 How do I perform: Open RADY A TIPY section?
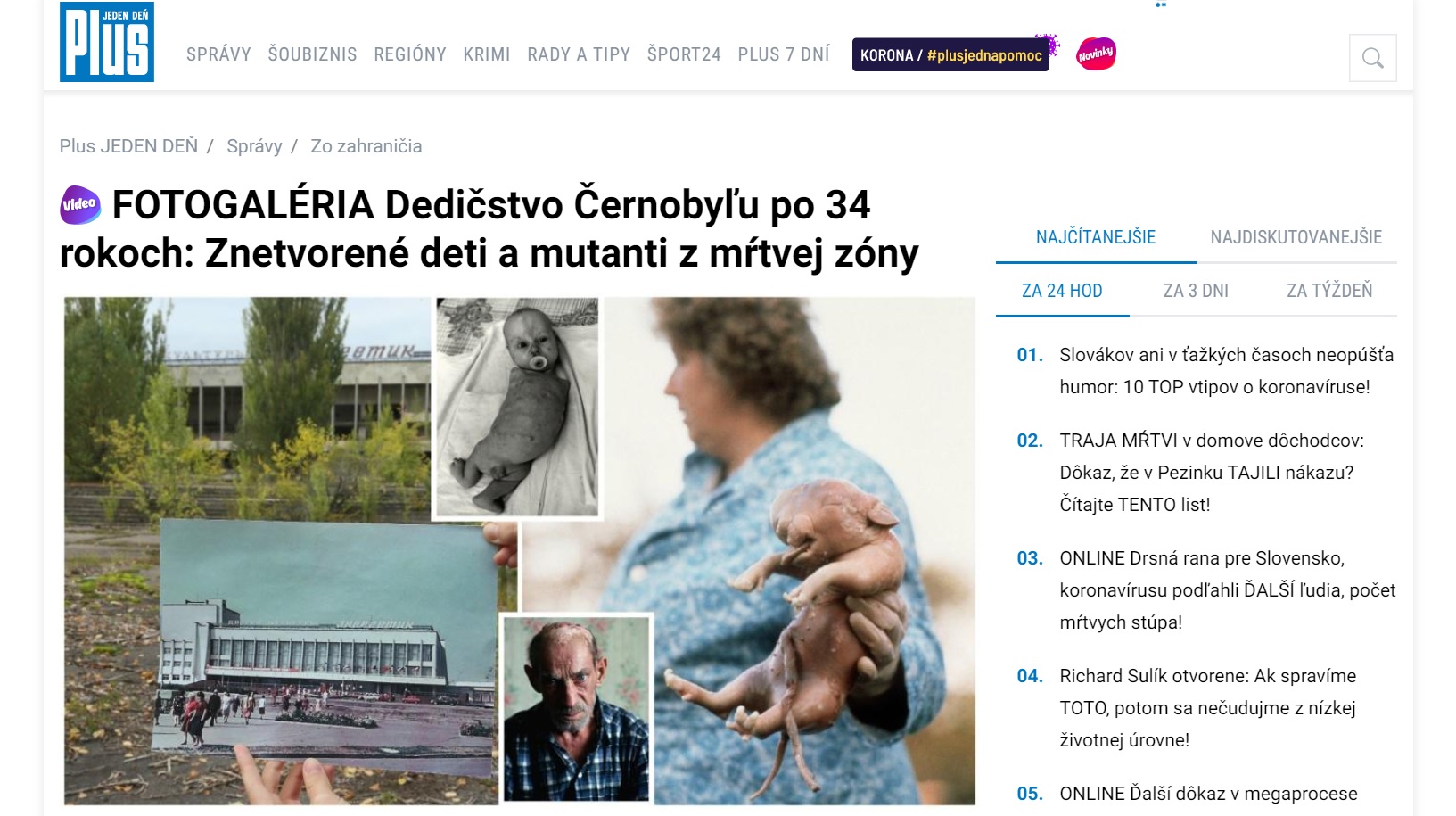pyautogui.click(x=579, y=54)
